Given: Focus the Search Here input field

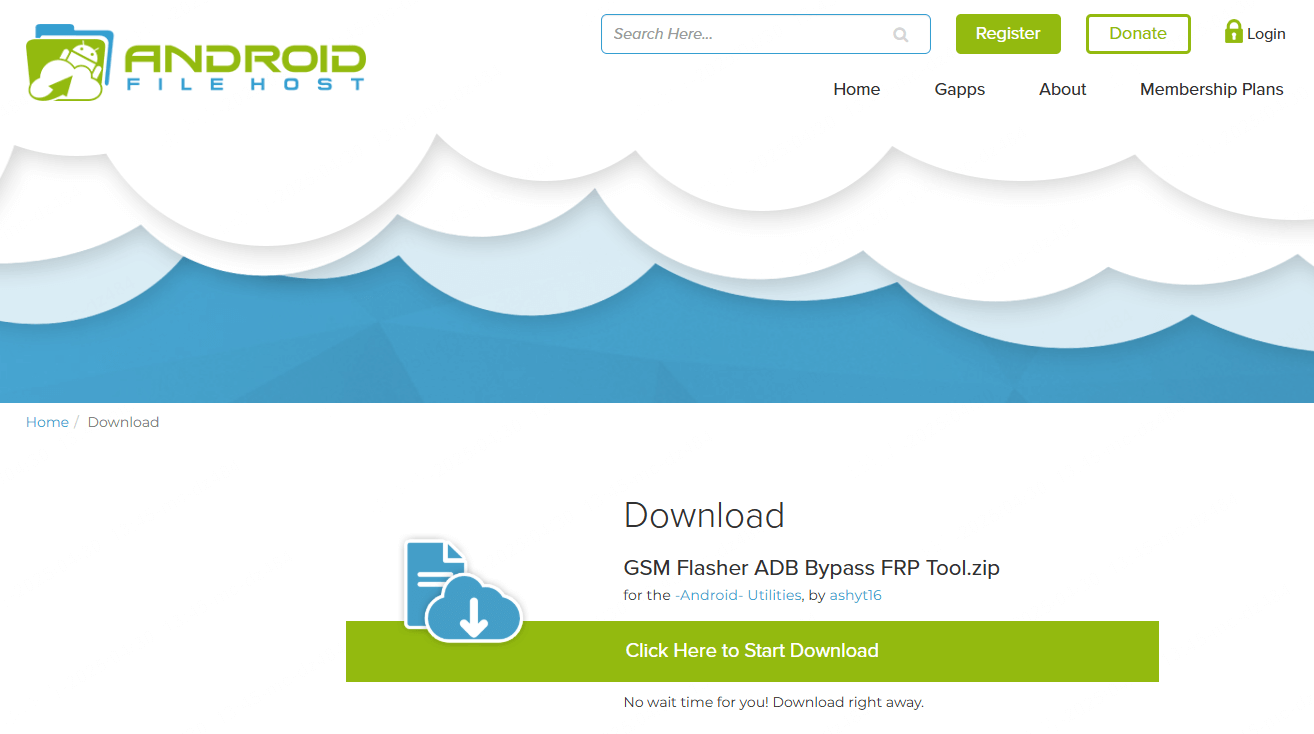Looking at the screenshot, I should click(x=766, y=34).
